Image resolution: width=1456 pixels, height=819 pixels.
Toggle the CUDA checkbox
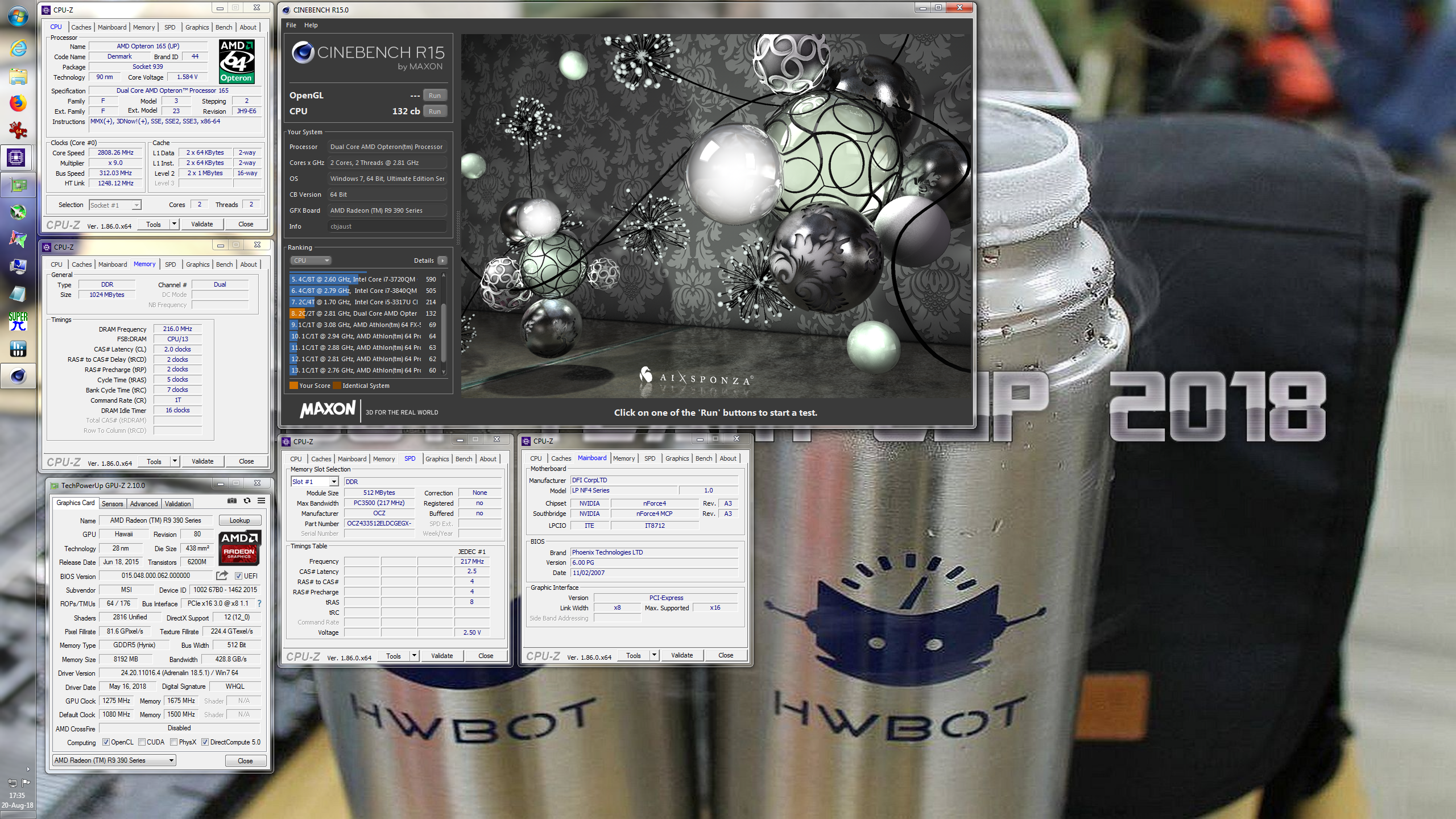coord(142,742)
